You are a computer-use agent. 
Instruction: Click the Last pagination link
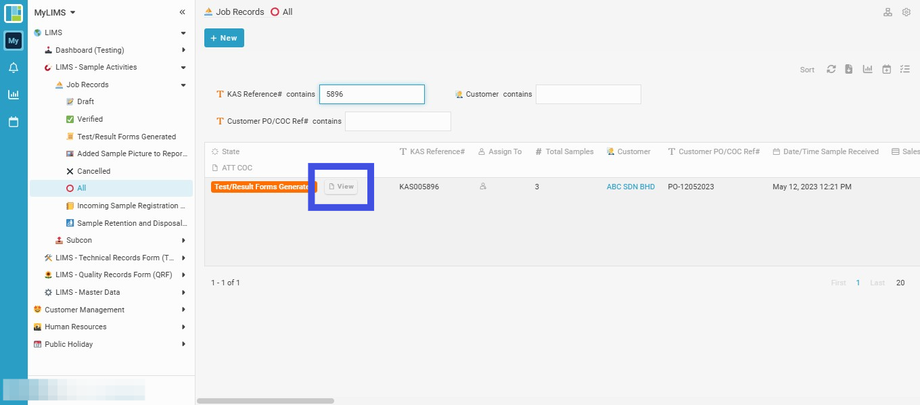pos(877,283)
